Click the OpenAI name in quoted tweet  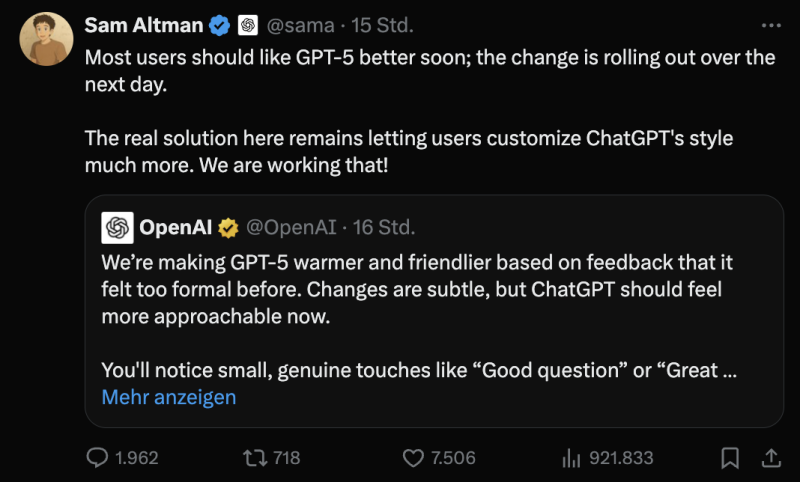(173, 228)
